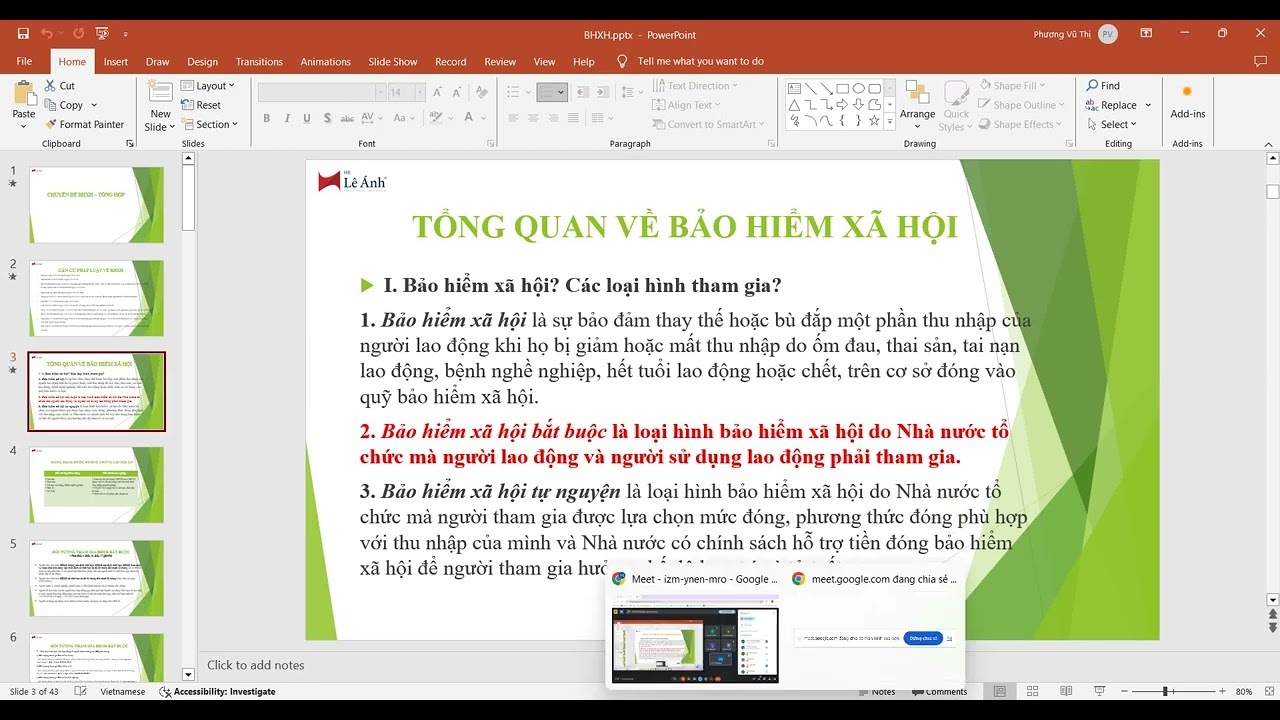Open the File menu

point(24,61)
